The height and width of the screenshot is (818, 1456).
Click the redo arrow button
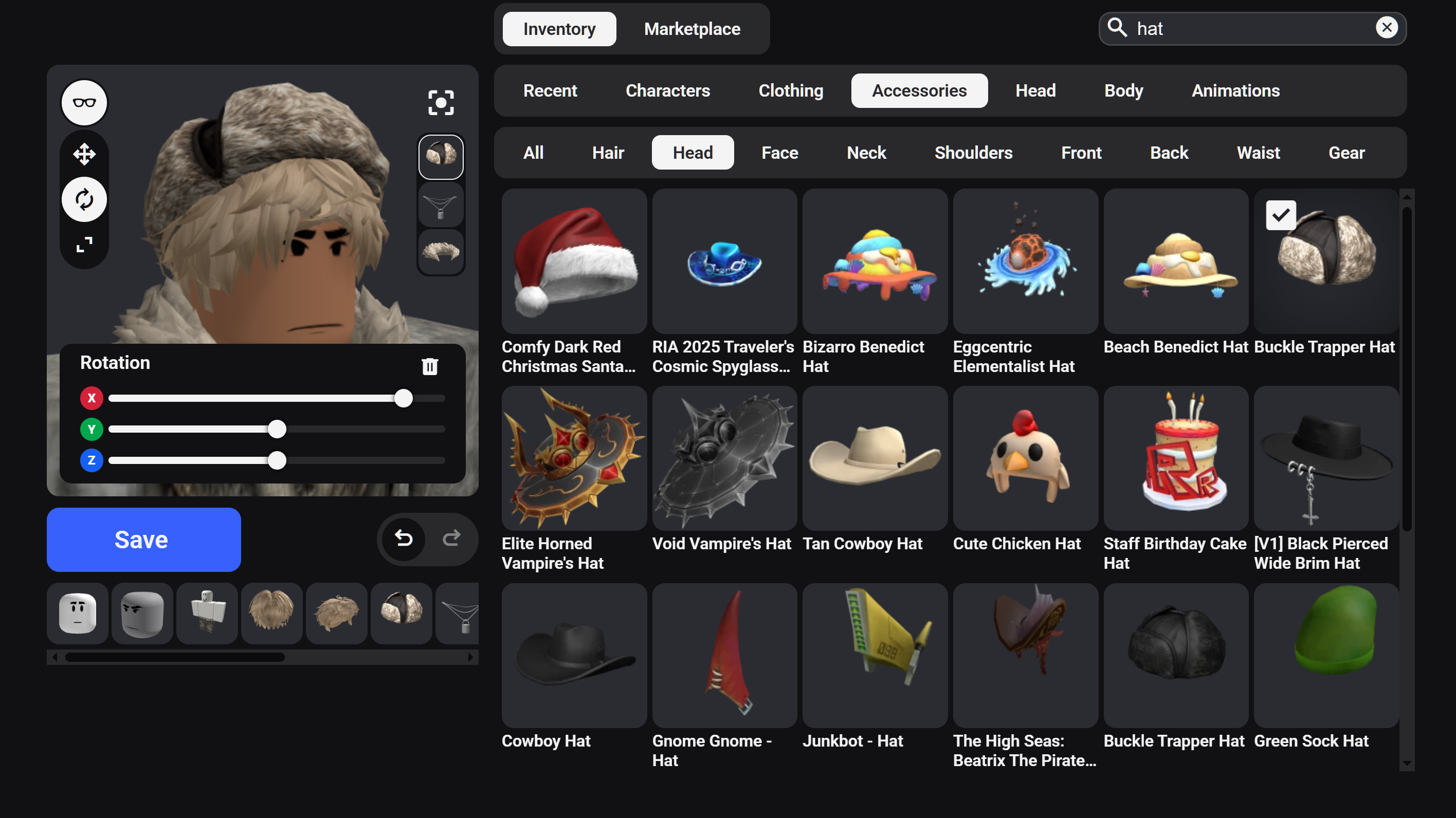click(451, 538)
